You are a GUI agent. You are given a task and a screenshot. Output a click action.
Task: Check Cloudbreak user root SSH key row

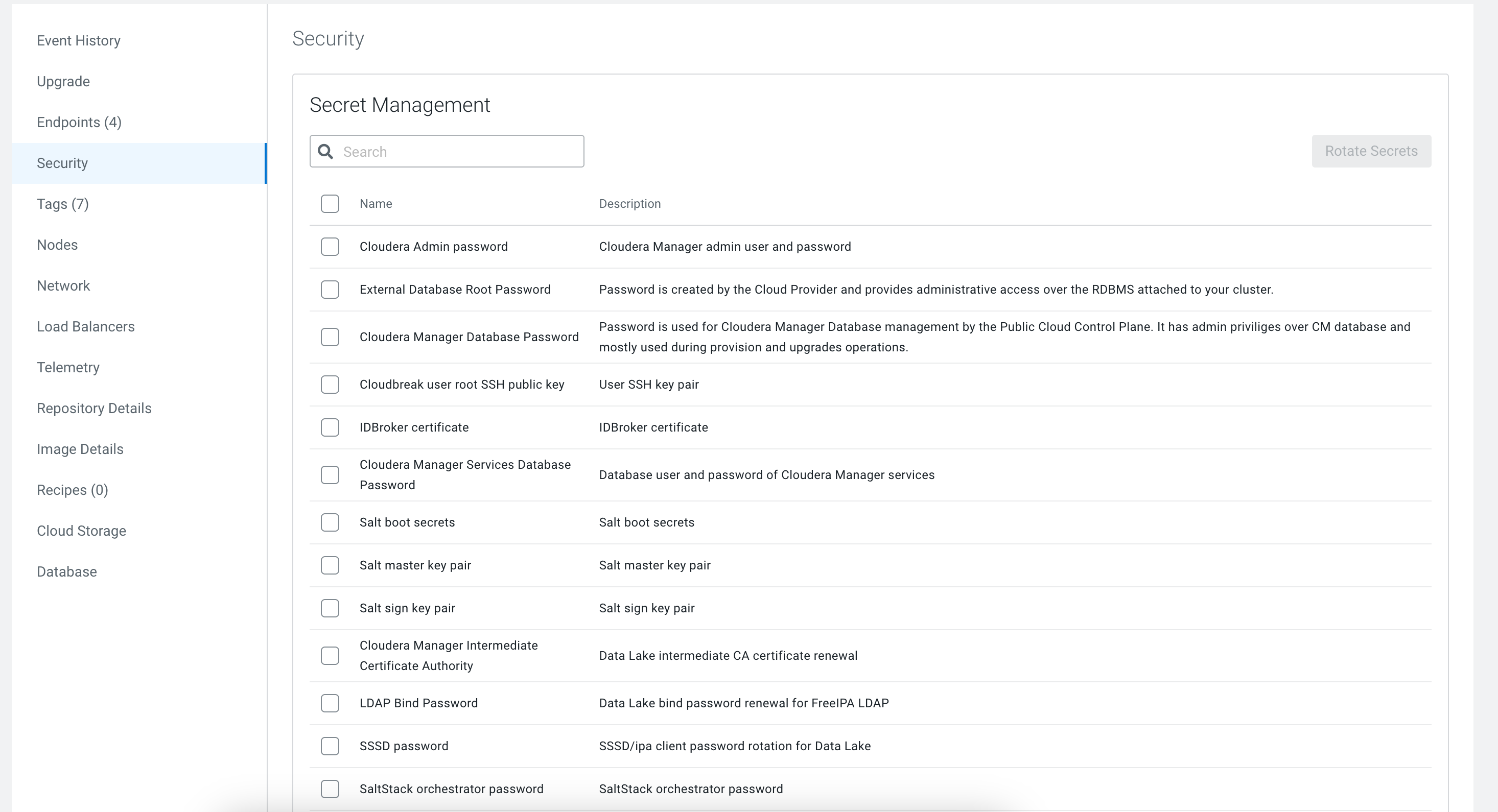coord(330,384)
